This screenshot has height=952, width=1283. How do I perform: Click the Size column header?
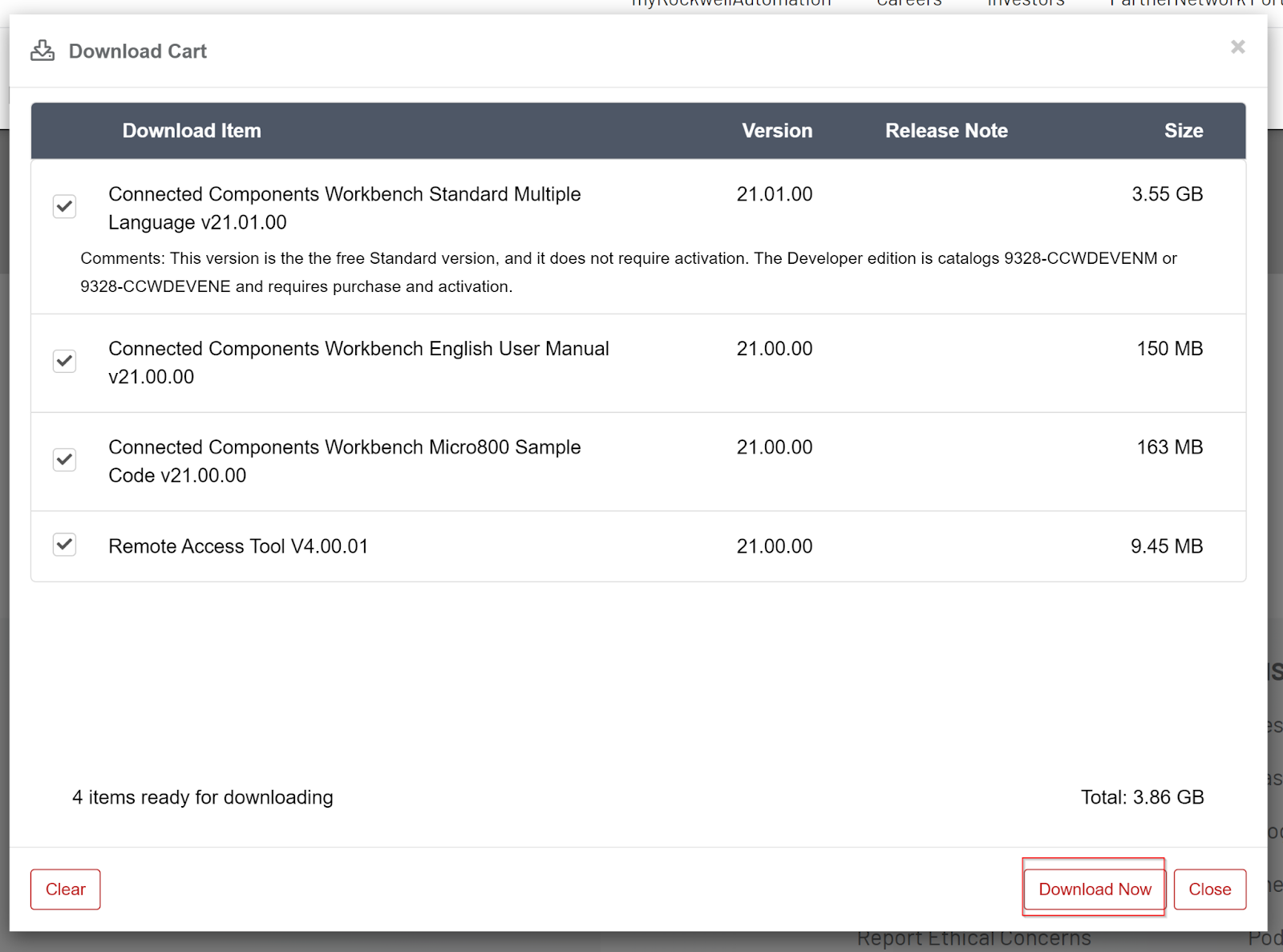[x=1184, y=131]
